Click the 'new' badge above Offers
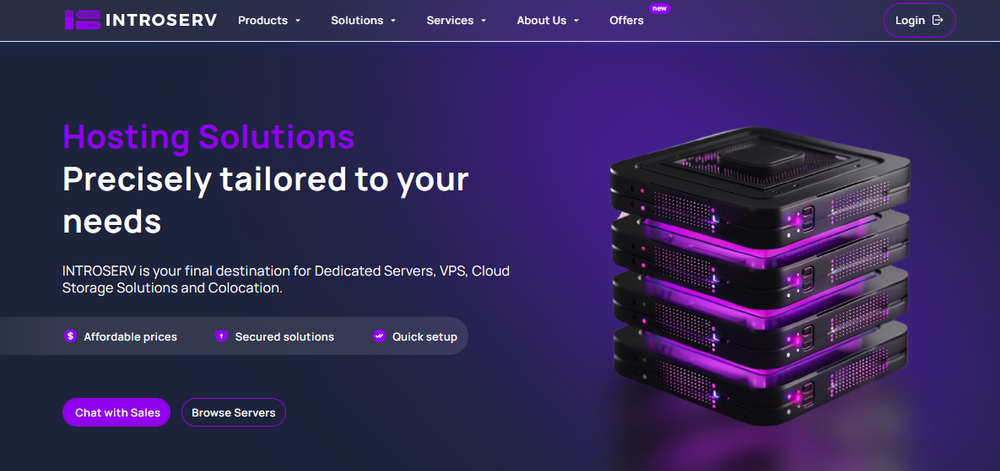This screenshot has width=1000, height=471. 659,8
